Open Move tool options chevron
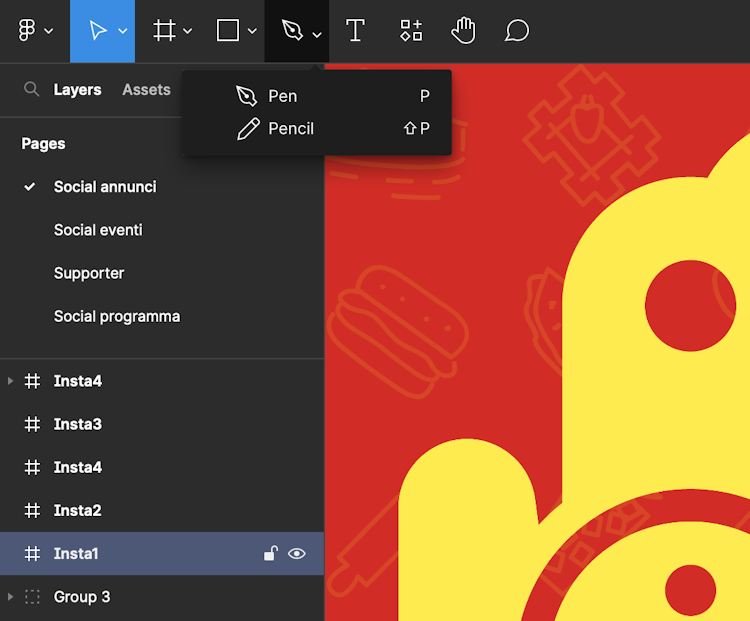Viewport: 750px width, 621px height. point(123,31)
